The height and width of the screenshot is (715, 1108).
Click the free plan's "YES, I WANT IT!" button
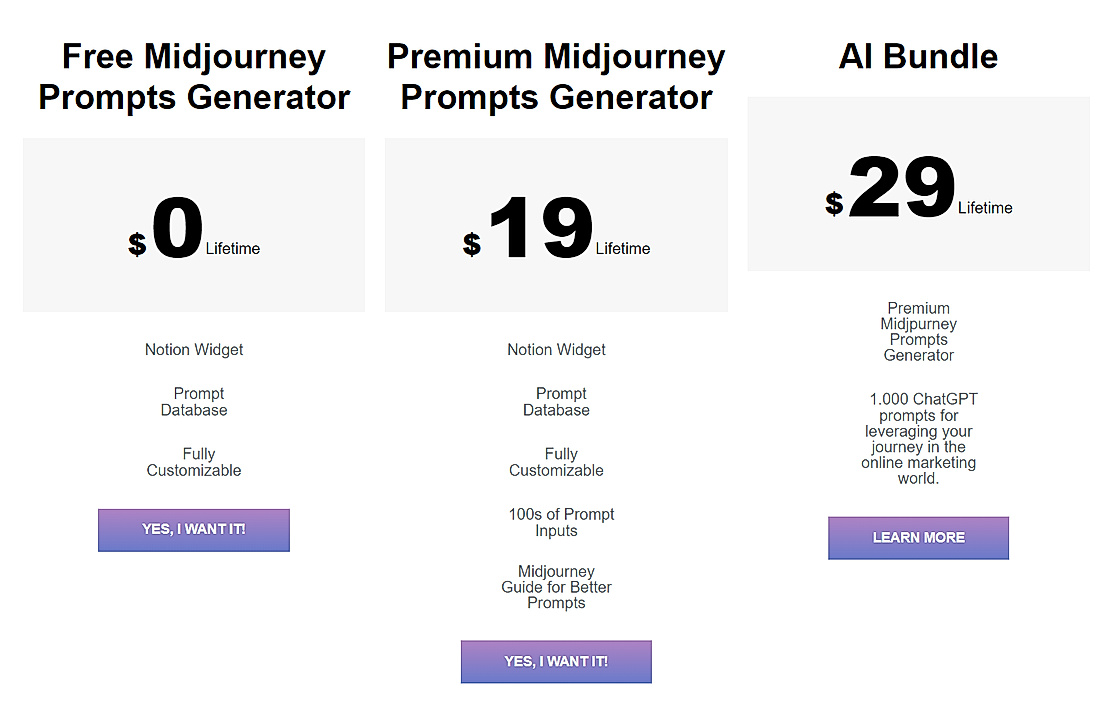click(x=193, y=530)
